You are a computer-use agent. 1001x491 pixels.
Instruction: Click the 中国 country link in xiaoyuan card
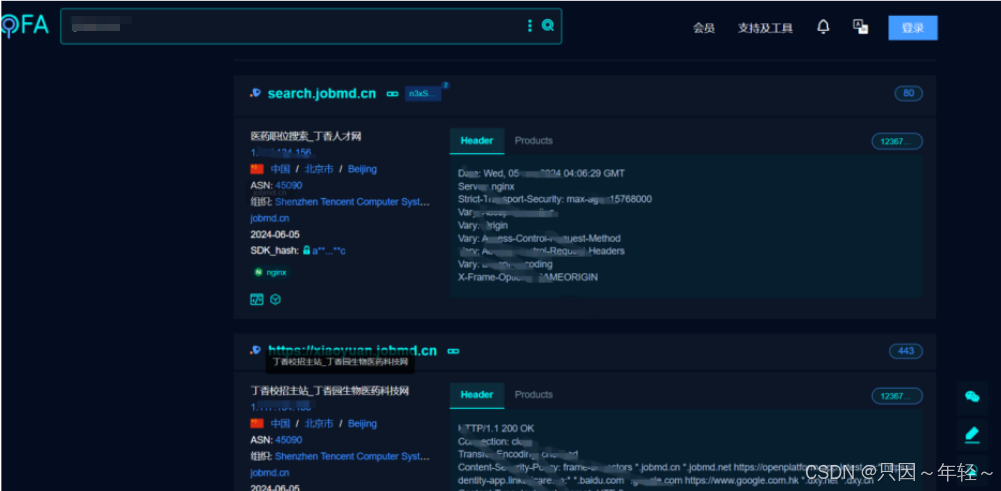(x=280, y=423)
